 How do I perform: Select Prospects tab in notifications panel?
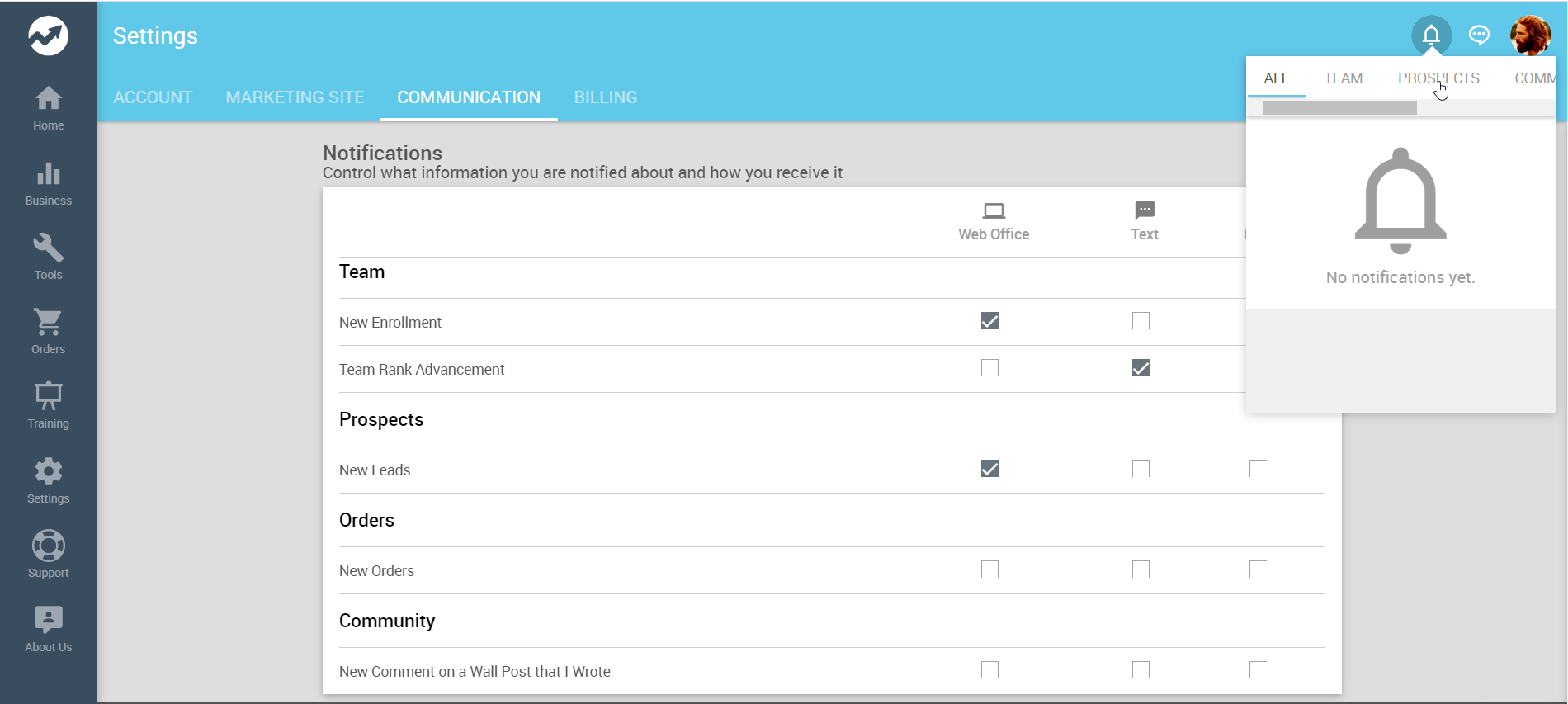click(1438, 78)
